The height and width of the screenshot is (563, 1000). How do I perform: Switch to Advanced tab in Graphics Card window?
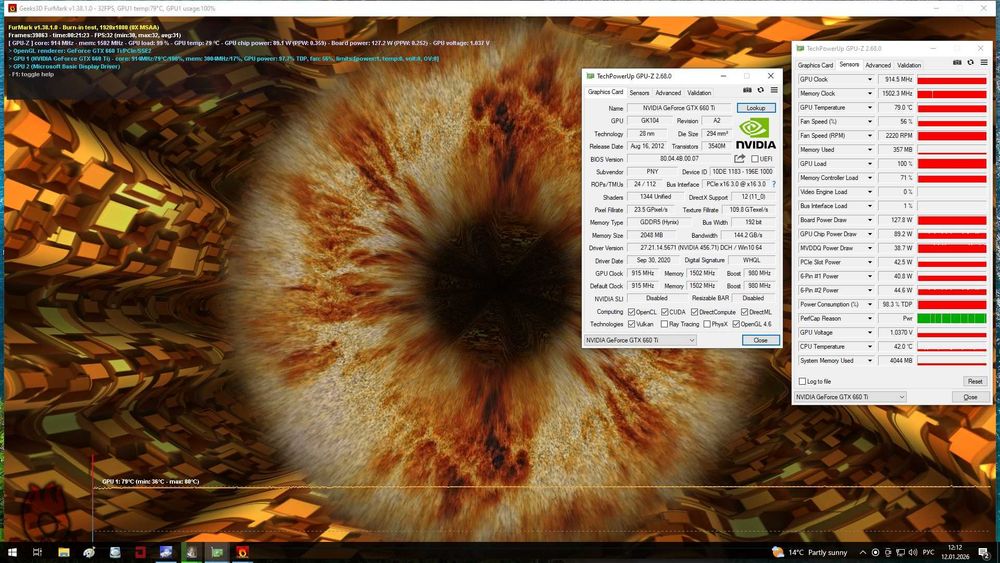668,92
